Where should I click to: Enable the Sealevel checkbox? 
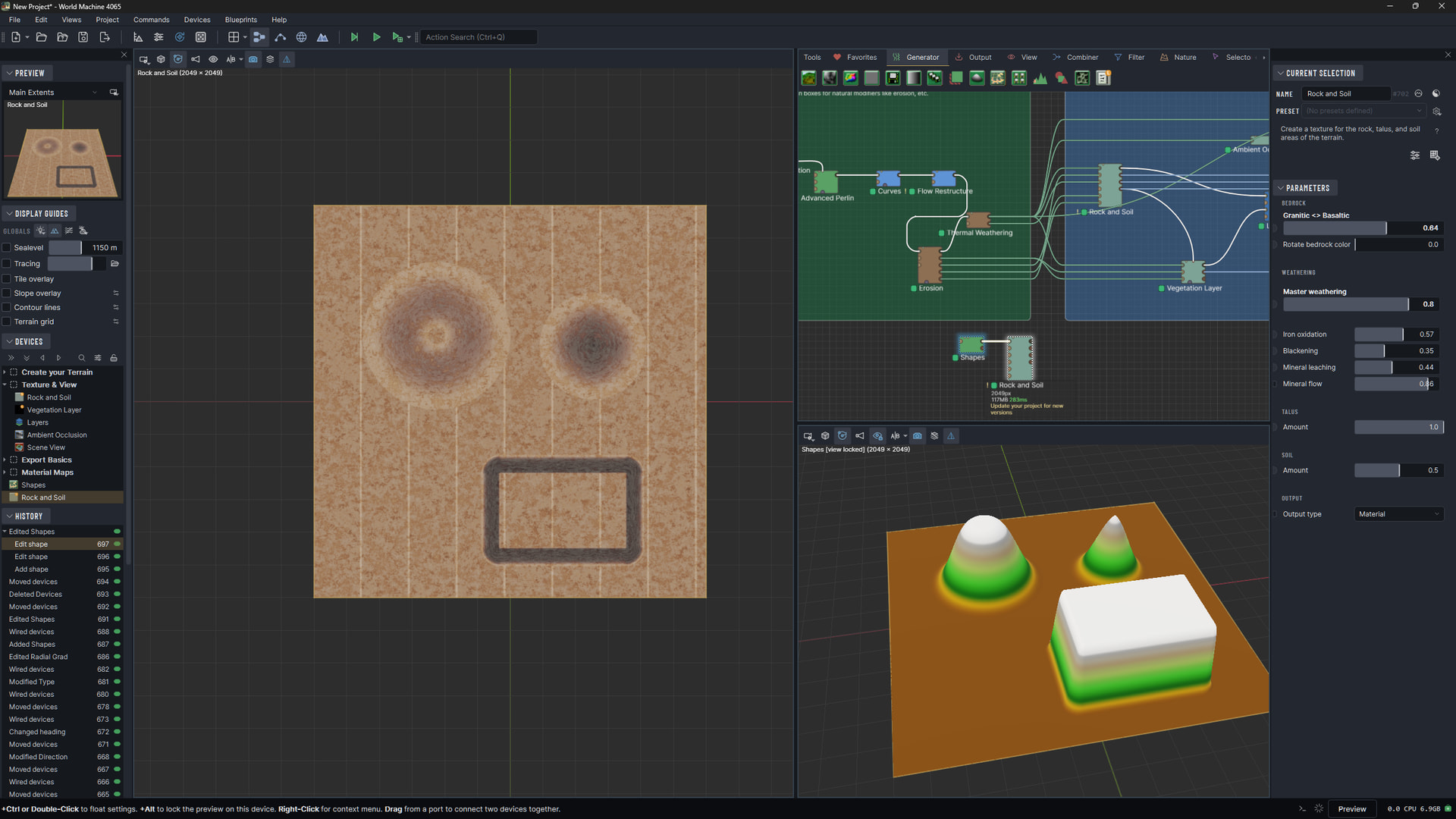coord(7,248)
